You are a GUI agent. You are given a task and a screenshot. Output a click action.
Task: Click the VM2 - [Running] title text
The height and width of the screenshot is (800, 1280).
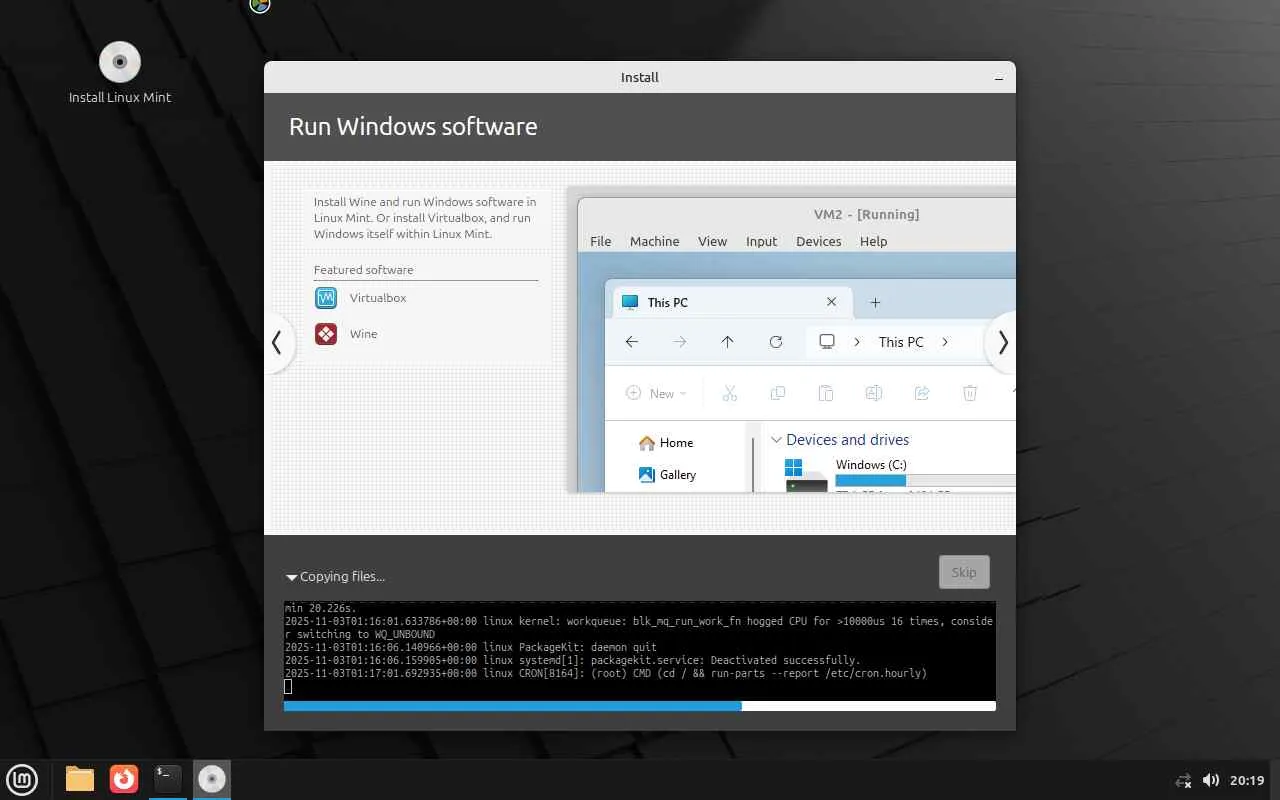(x=866, y=214)
